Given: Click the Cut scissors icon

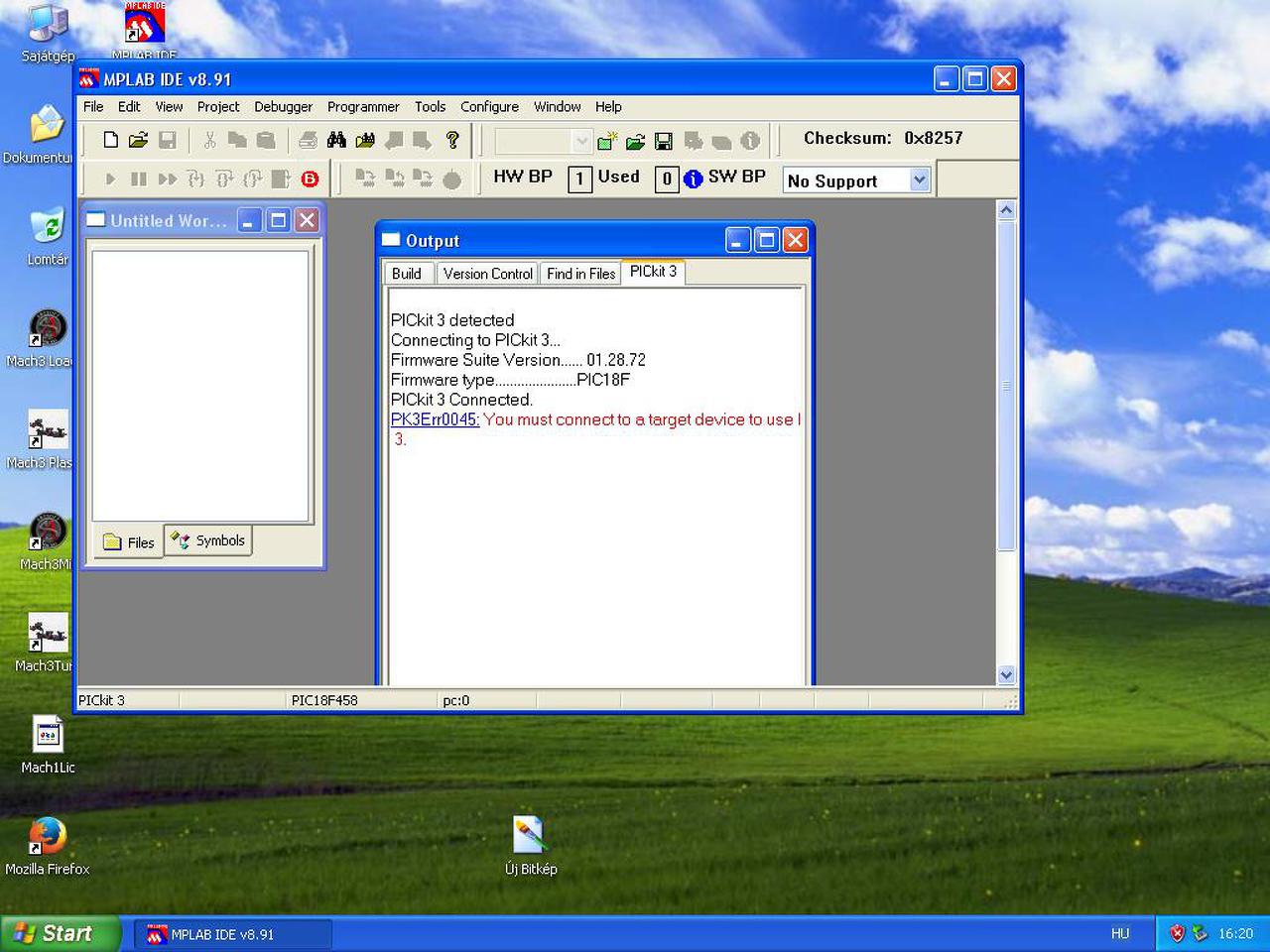Looking at the screenshot, I should coord(209,140).
